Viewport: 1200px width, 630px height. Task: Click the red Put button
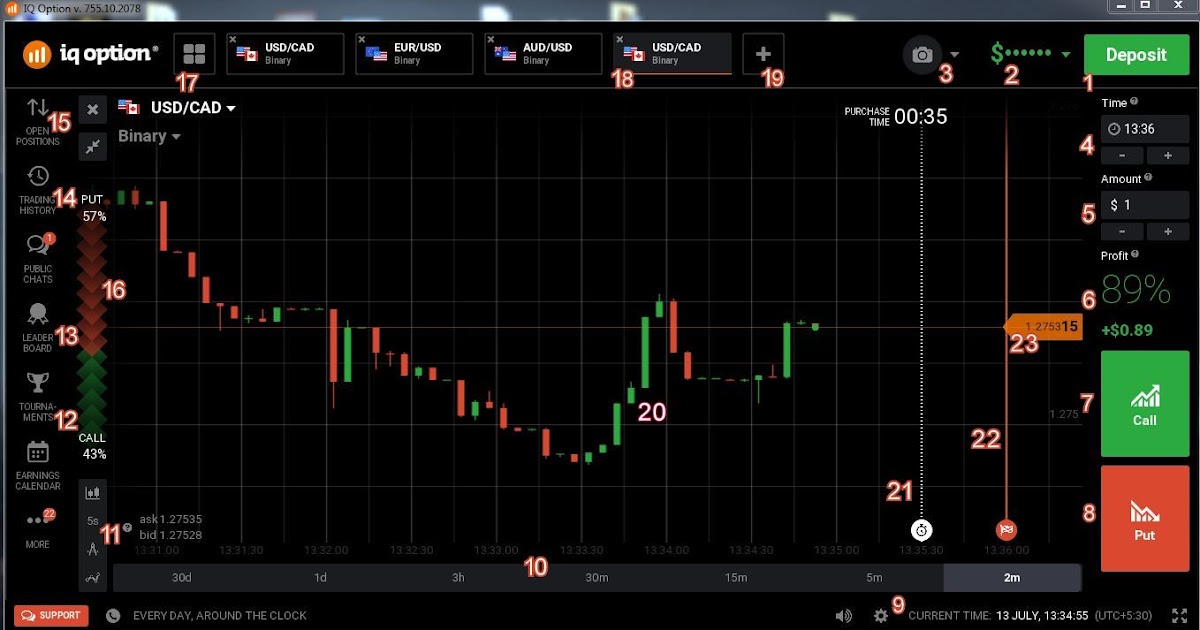click(x=1145, y=518)
